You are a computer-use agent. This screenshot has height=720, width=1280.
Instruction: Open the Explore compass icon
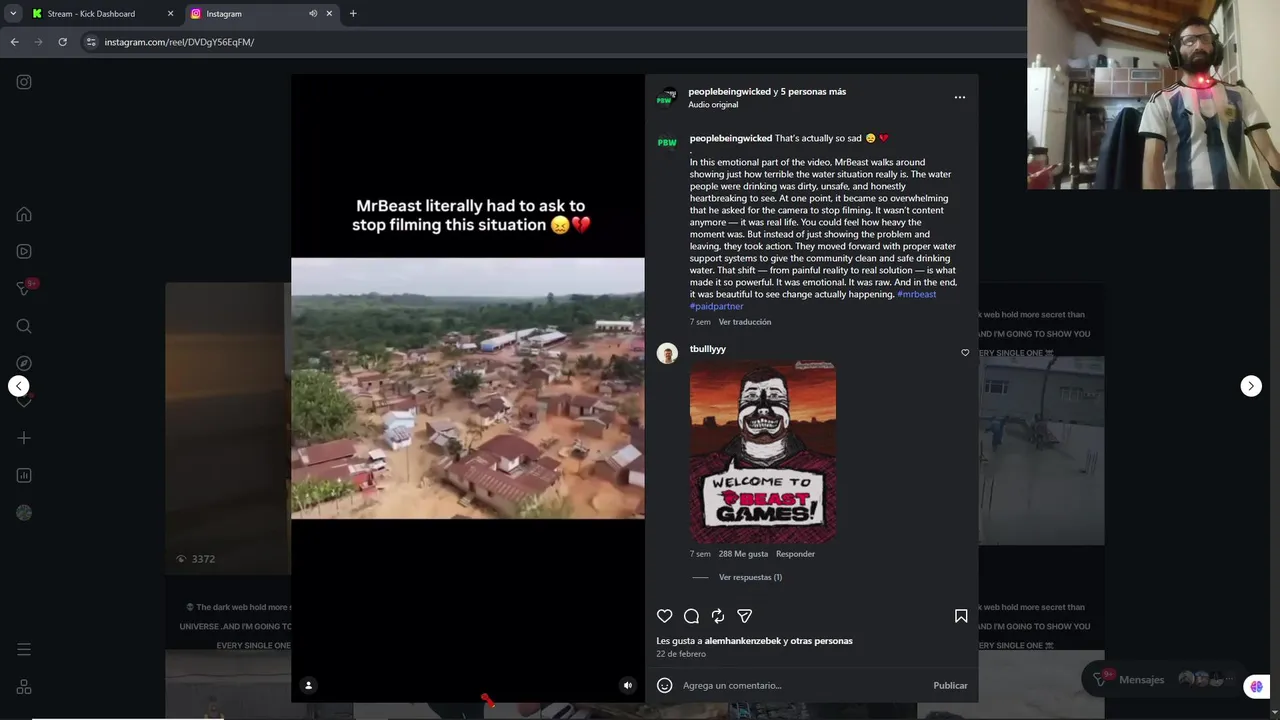click(x=24, y=363)
